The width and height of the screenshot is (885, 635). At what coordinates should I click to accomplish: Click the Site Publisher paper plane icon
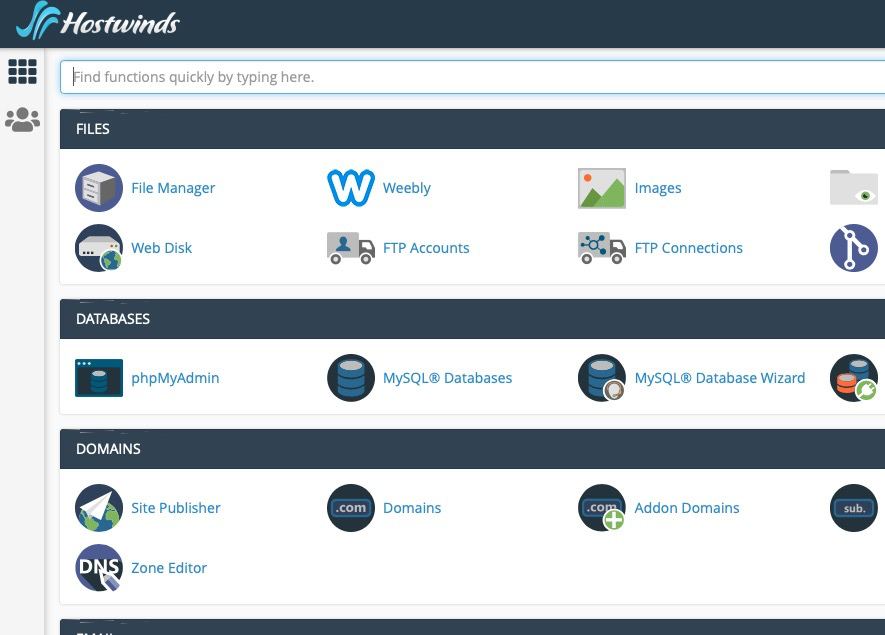point(99,508)
